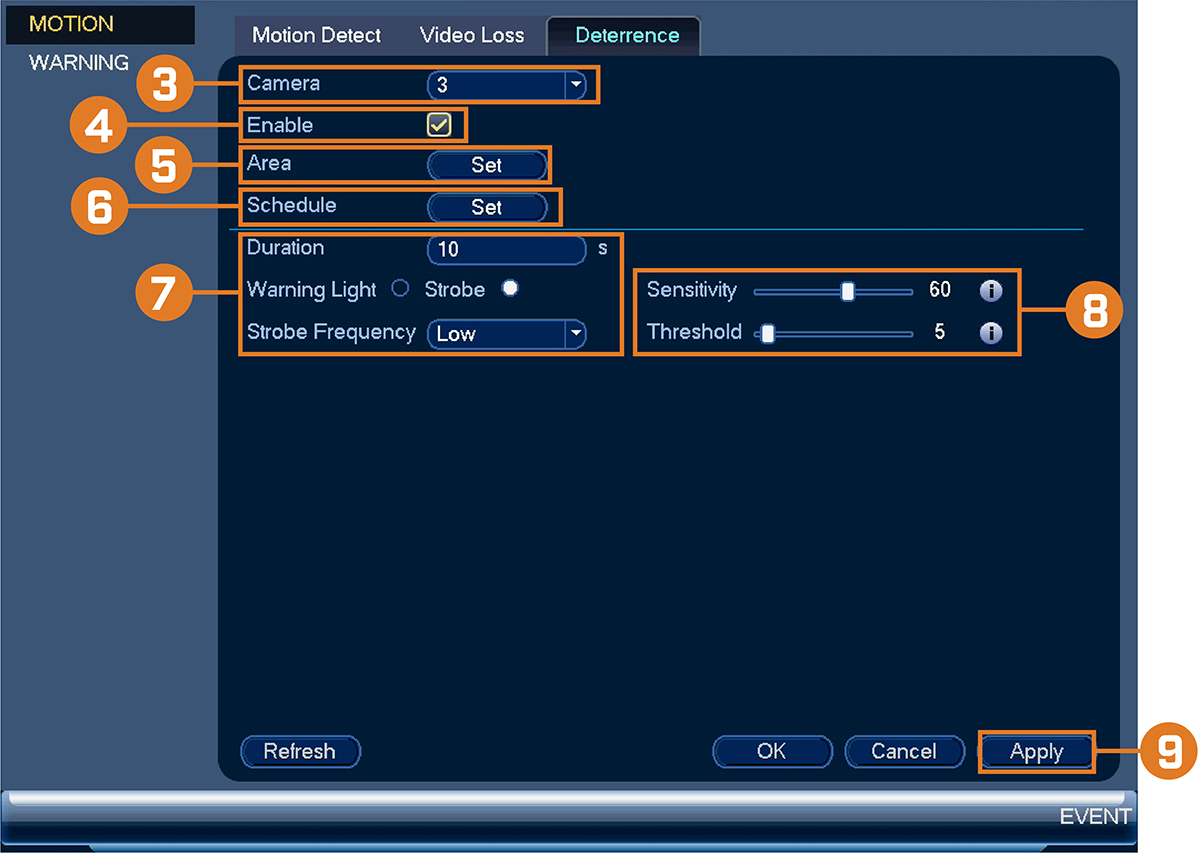Viewport: 1200px width, 853px height.
Task: Open the Camera dropdown
Action: click(506, 85)
